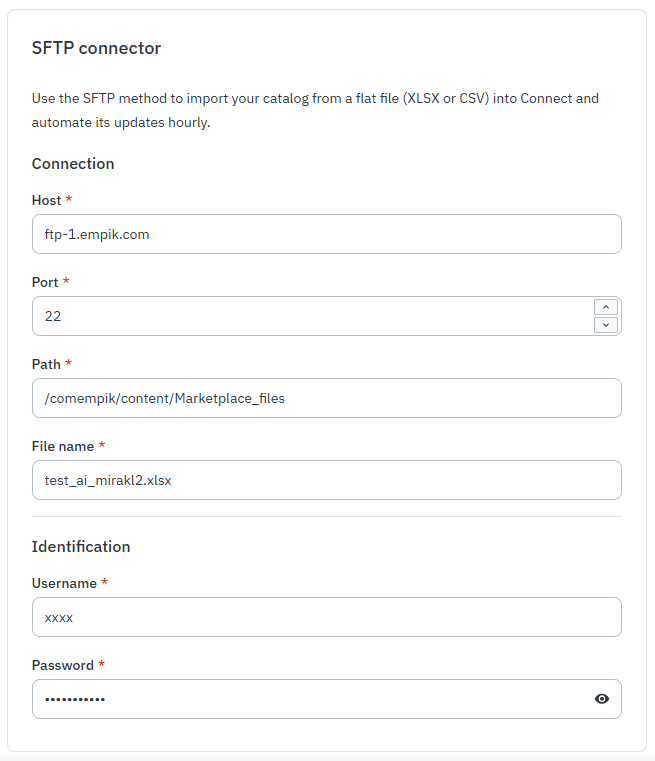This screenshot has width=655, height=761.
Task: Click into the Path input field
Action: click(x=326, y=398)
